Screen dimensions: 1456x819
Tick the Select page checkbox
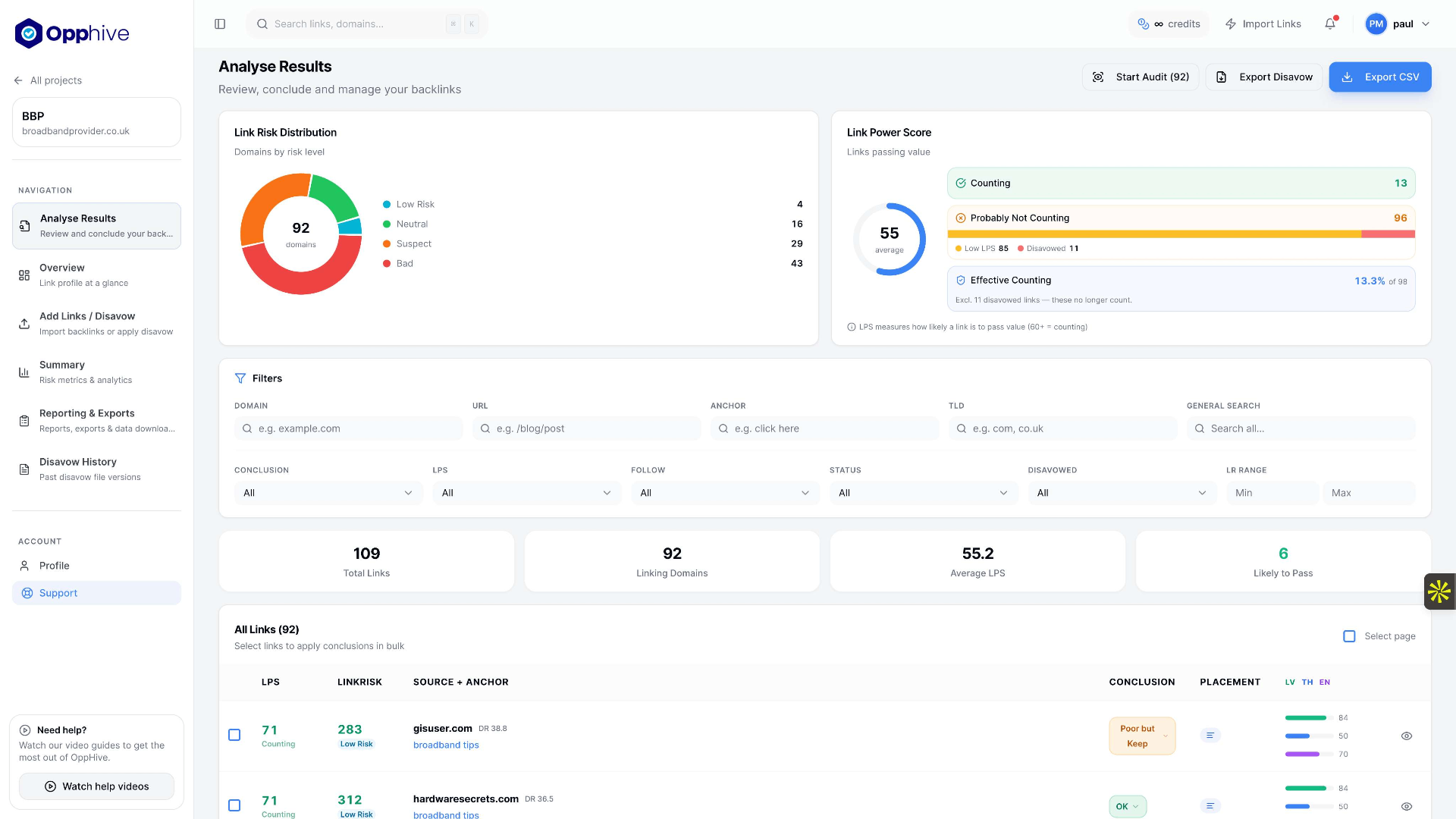1349,636
